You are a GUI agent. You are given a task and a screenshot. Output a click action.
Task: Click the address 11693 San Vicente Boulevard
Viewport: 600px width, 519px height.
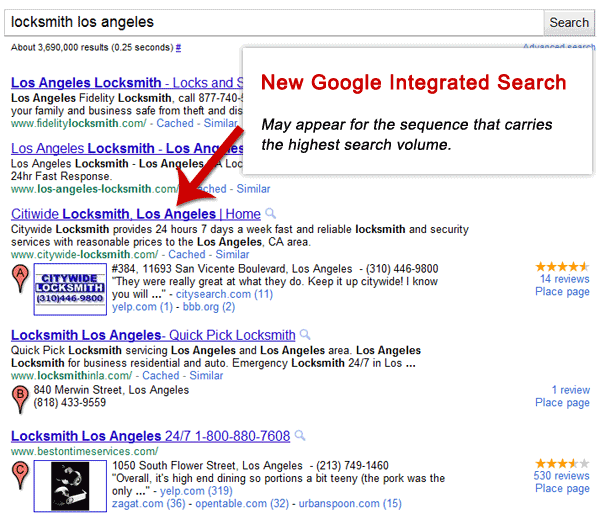tap(215, 269)
